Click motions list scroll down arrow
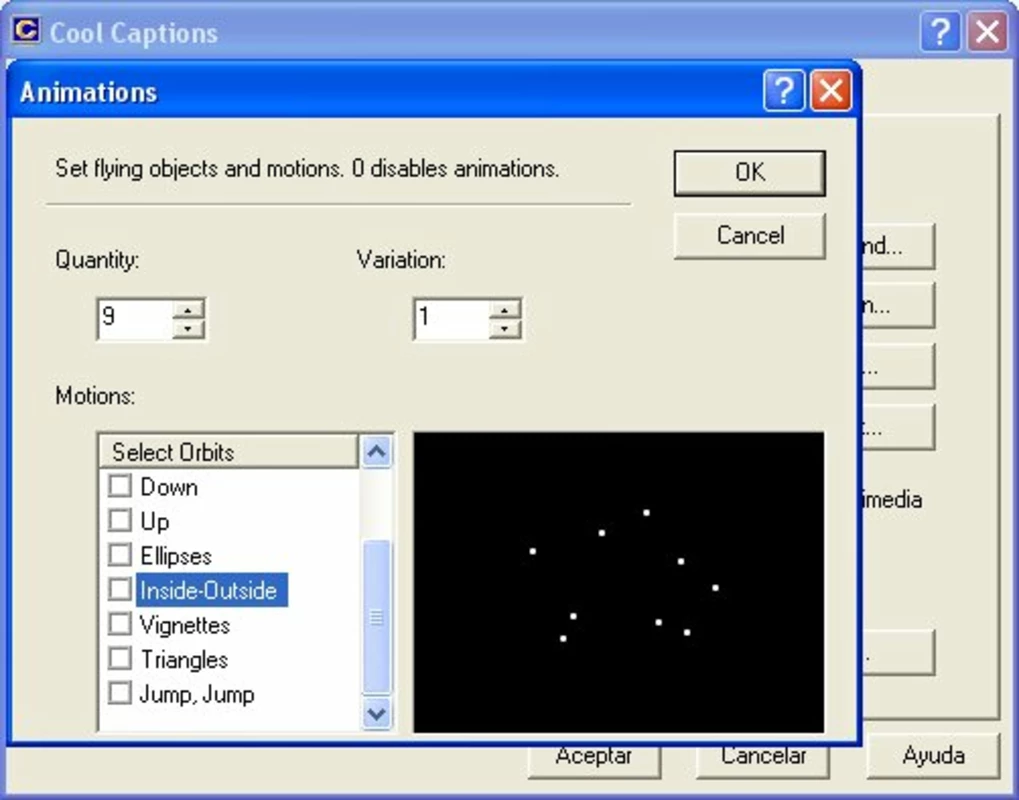1019x800 pixels. click(377, 713)
